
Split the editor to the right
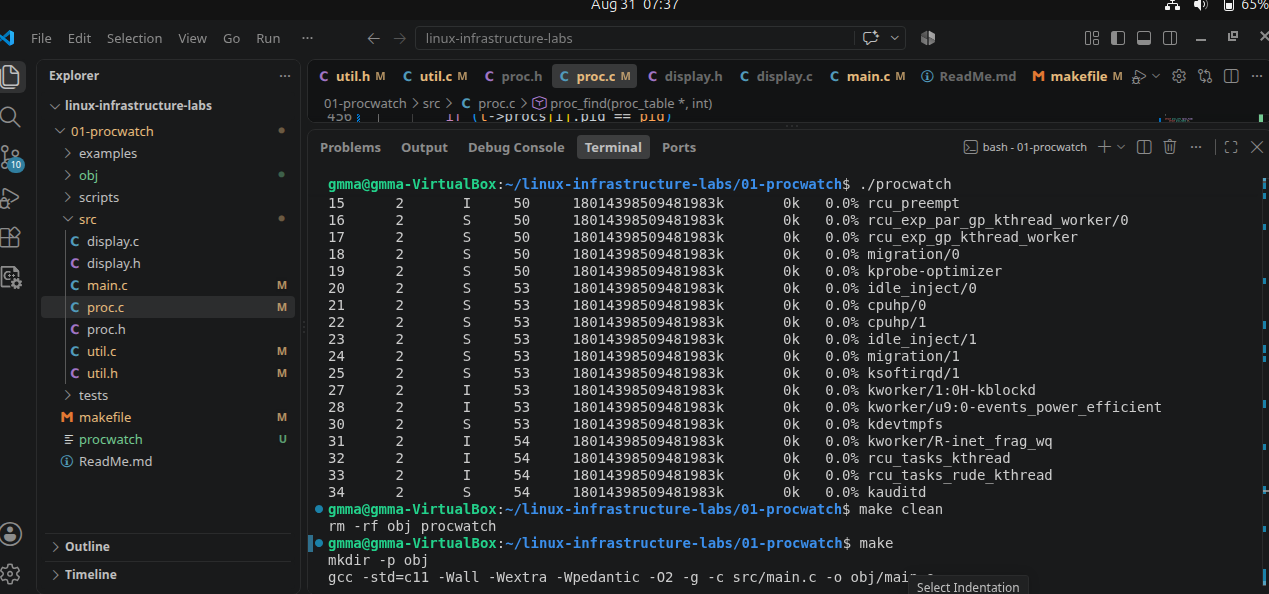(1231, 76)
